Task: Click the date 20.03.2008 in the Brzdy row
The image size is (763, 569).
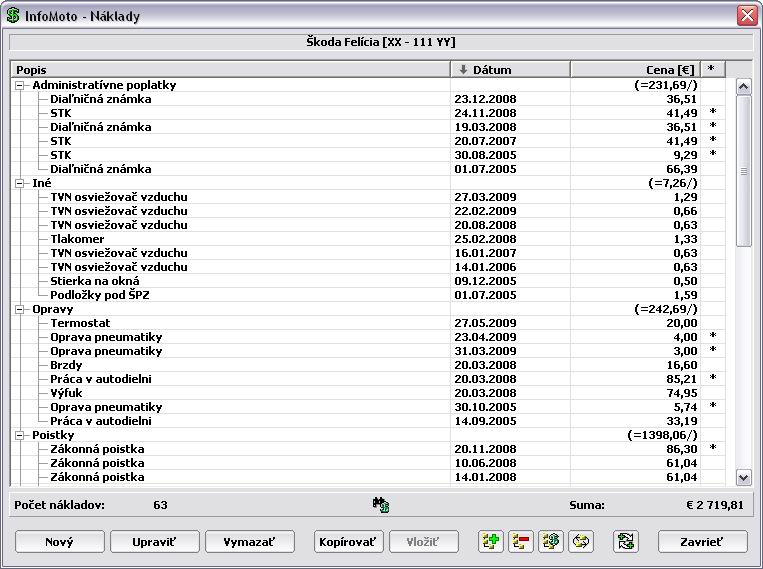Action: (x=485, y=365)
